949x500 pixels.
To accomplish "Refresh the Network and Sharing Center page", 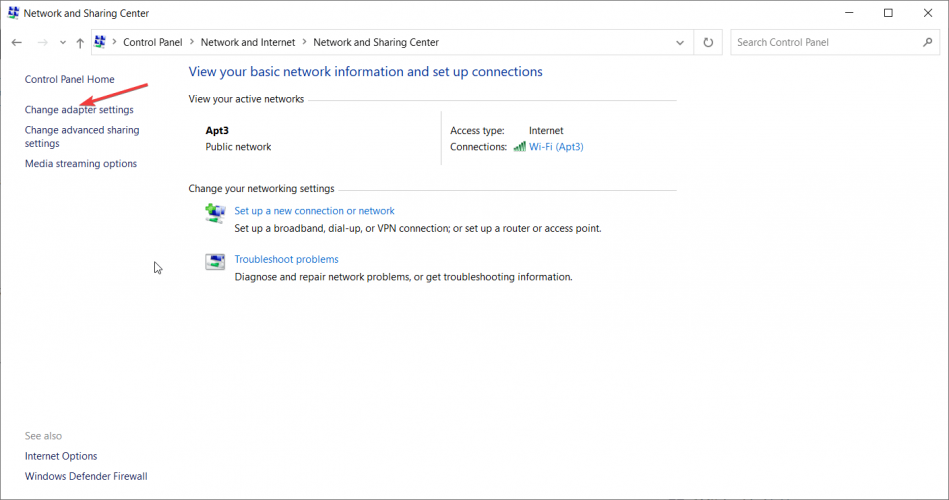I will pos(708,43).
